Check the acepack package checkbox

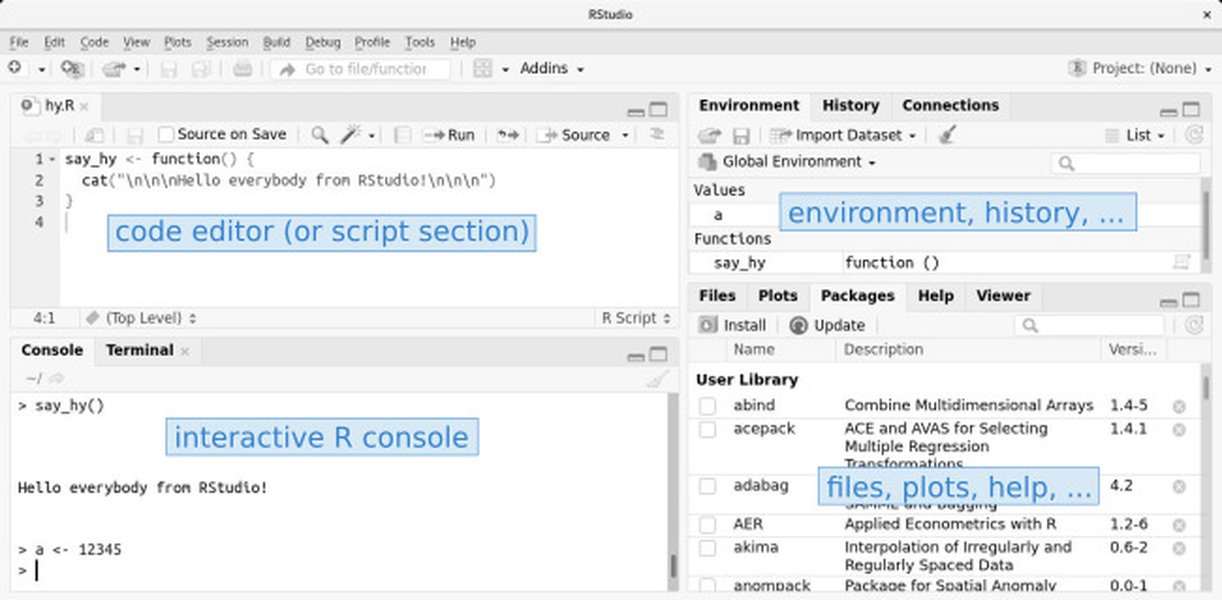click(708, 429)
